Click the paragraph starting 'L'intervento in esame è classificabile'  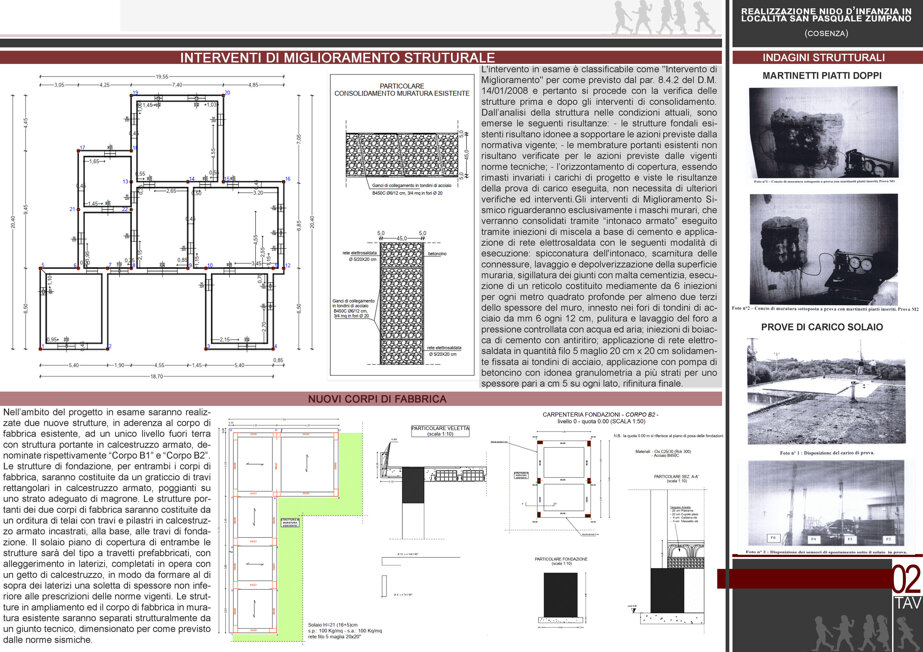click(599, 227)
